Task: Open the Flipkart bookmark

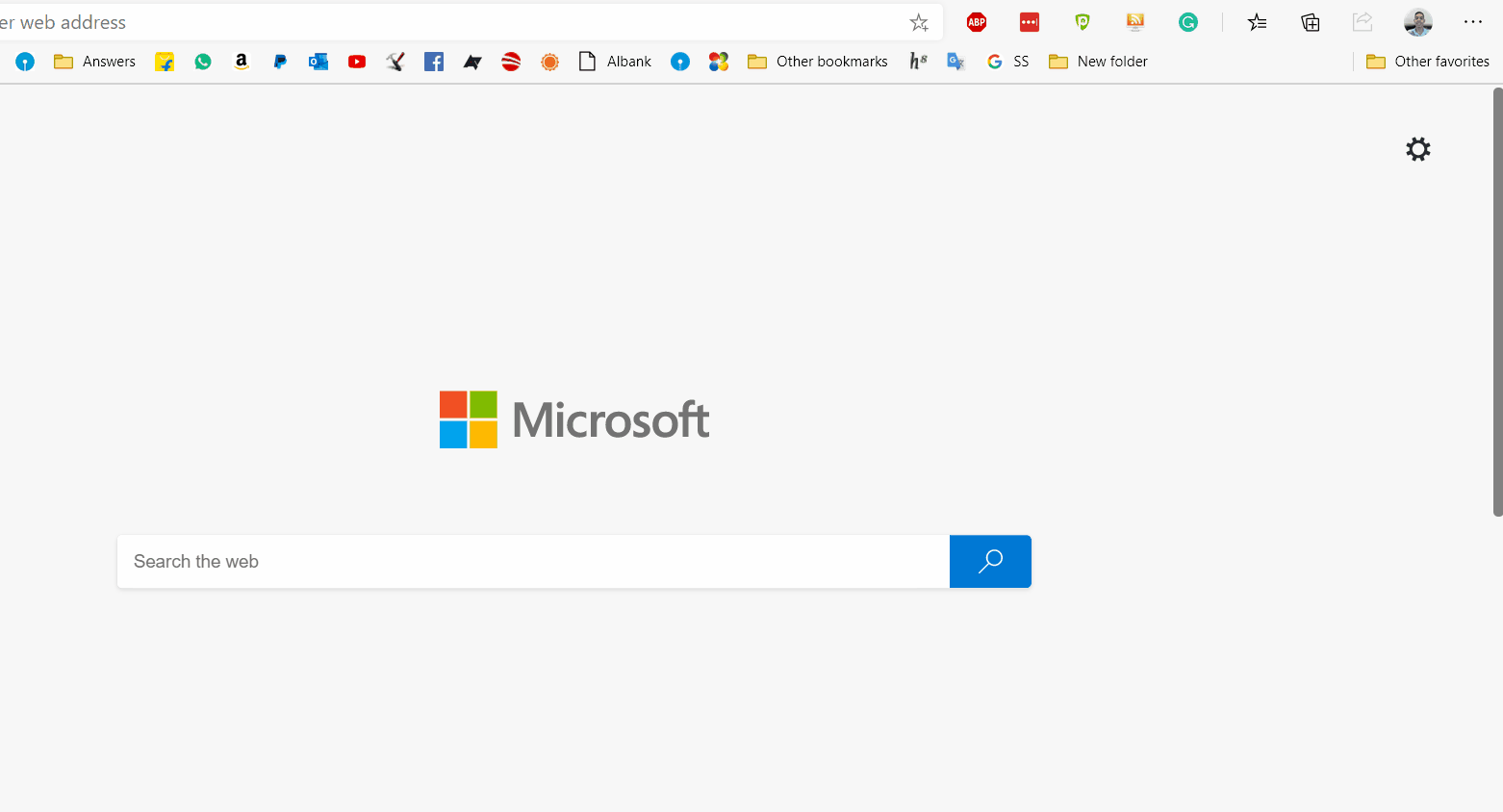Action: click(165, 62)
